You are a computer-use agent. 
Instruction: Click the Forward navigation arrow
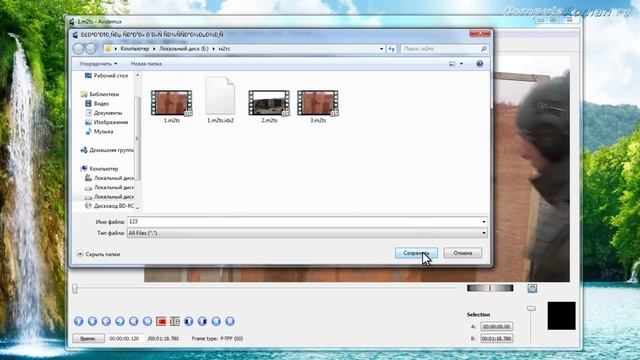(x=91, y=49)
